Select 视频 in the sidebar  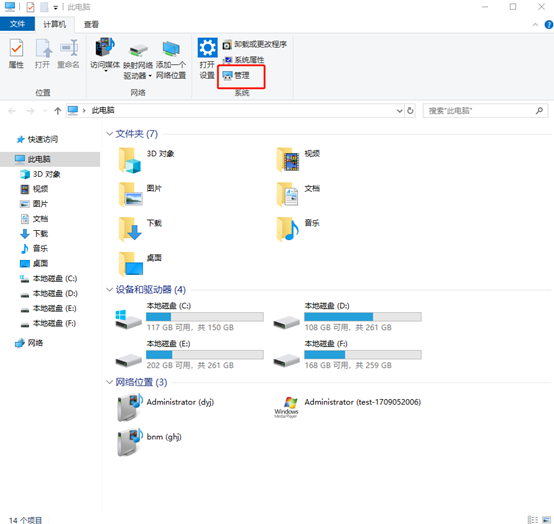34,189
